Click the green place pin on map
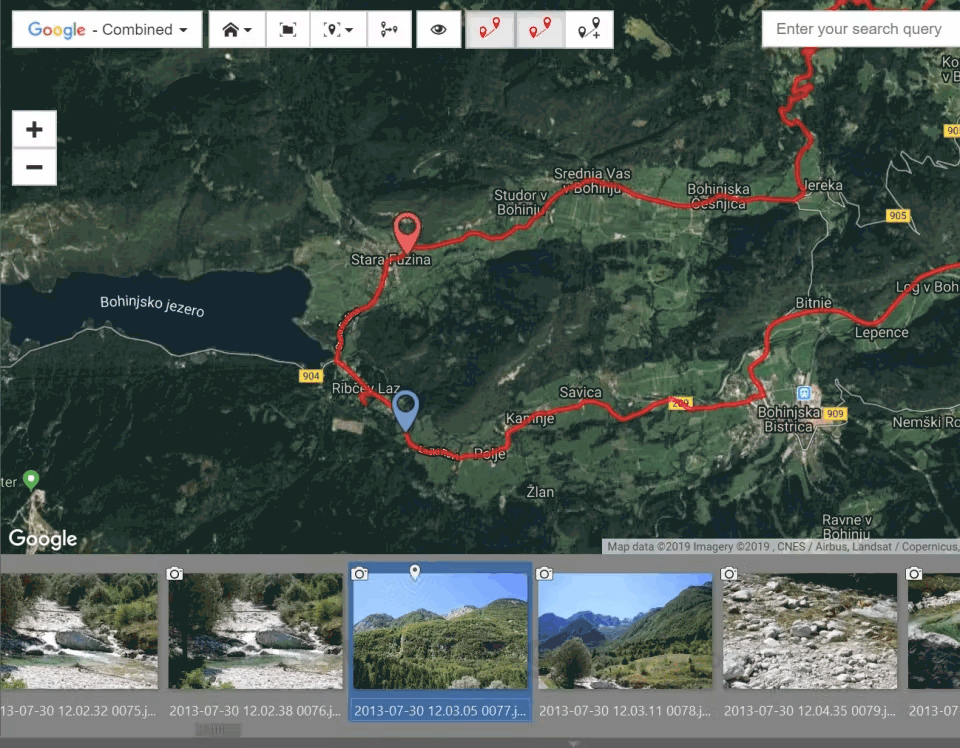The height and width of the screenshot is (748, 960). point(31,479)
